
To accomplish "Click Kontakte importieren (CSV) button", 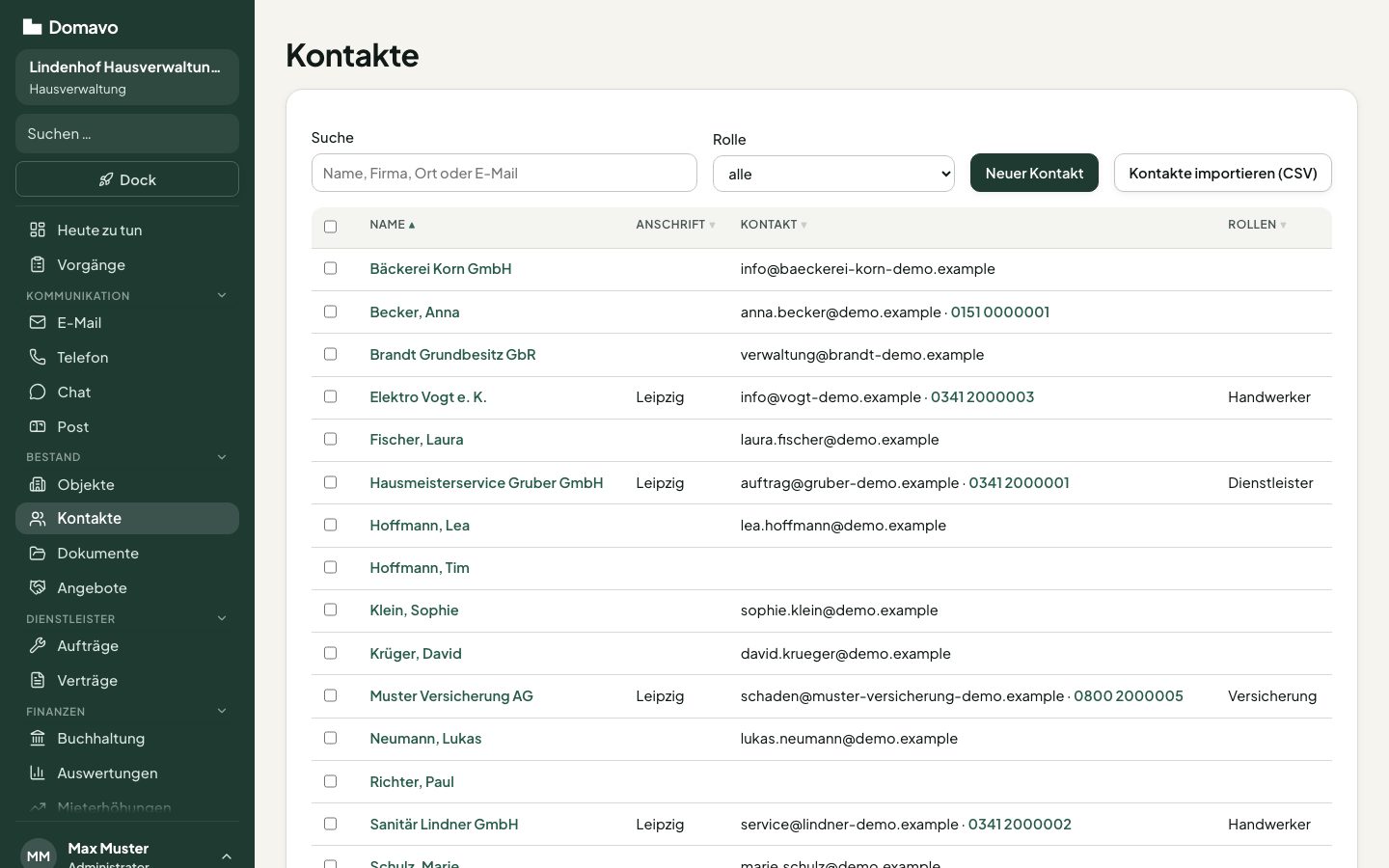I will [1223, 173].
